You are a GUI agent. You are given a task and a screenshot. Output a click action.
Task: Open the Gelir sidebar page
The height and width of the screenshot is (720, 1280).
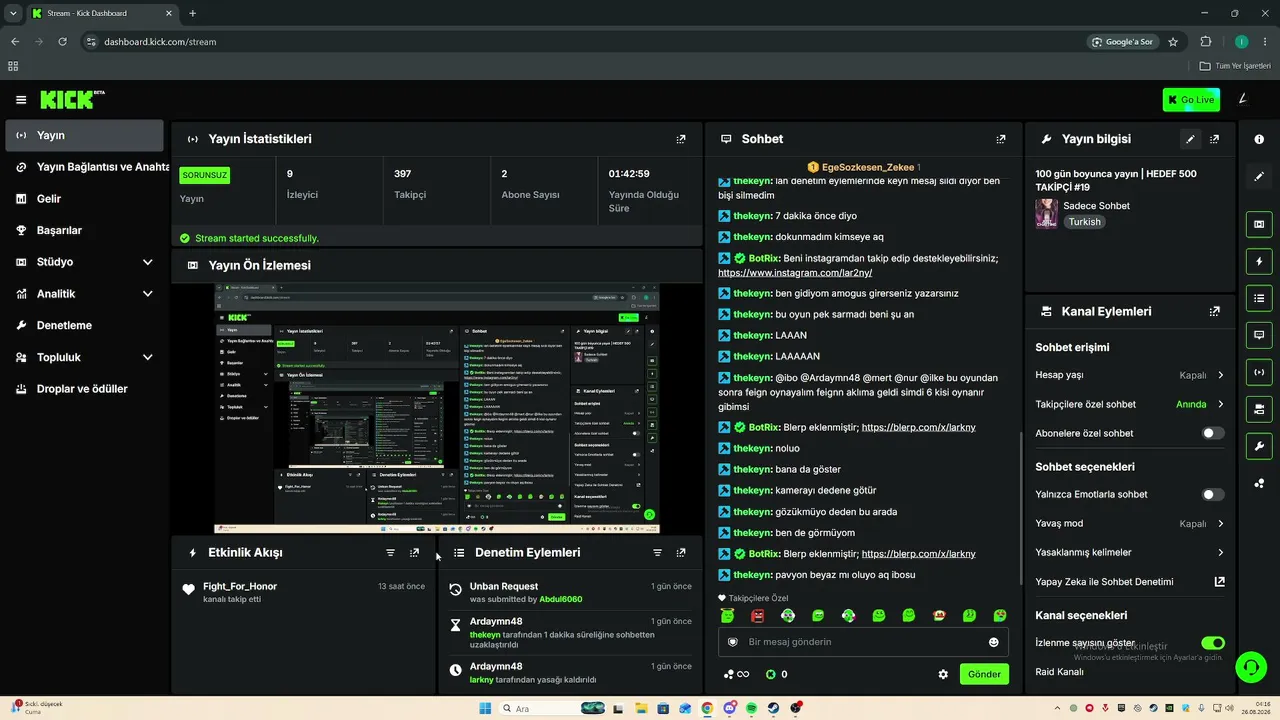pos(85,199)
